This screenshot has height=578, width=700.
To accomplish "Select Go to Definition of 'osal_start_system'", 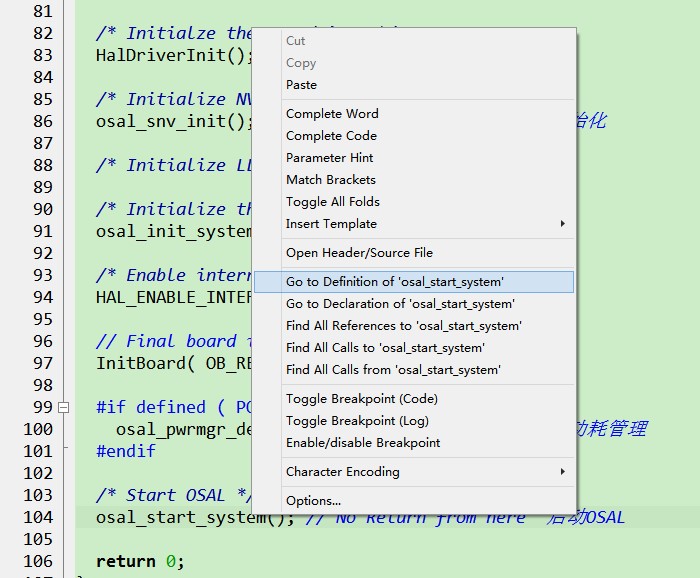I will 414,282.
